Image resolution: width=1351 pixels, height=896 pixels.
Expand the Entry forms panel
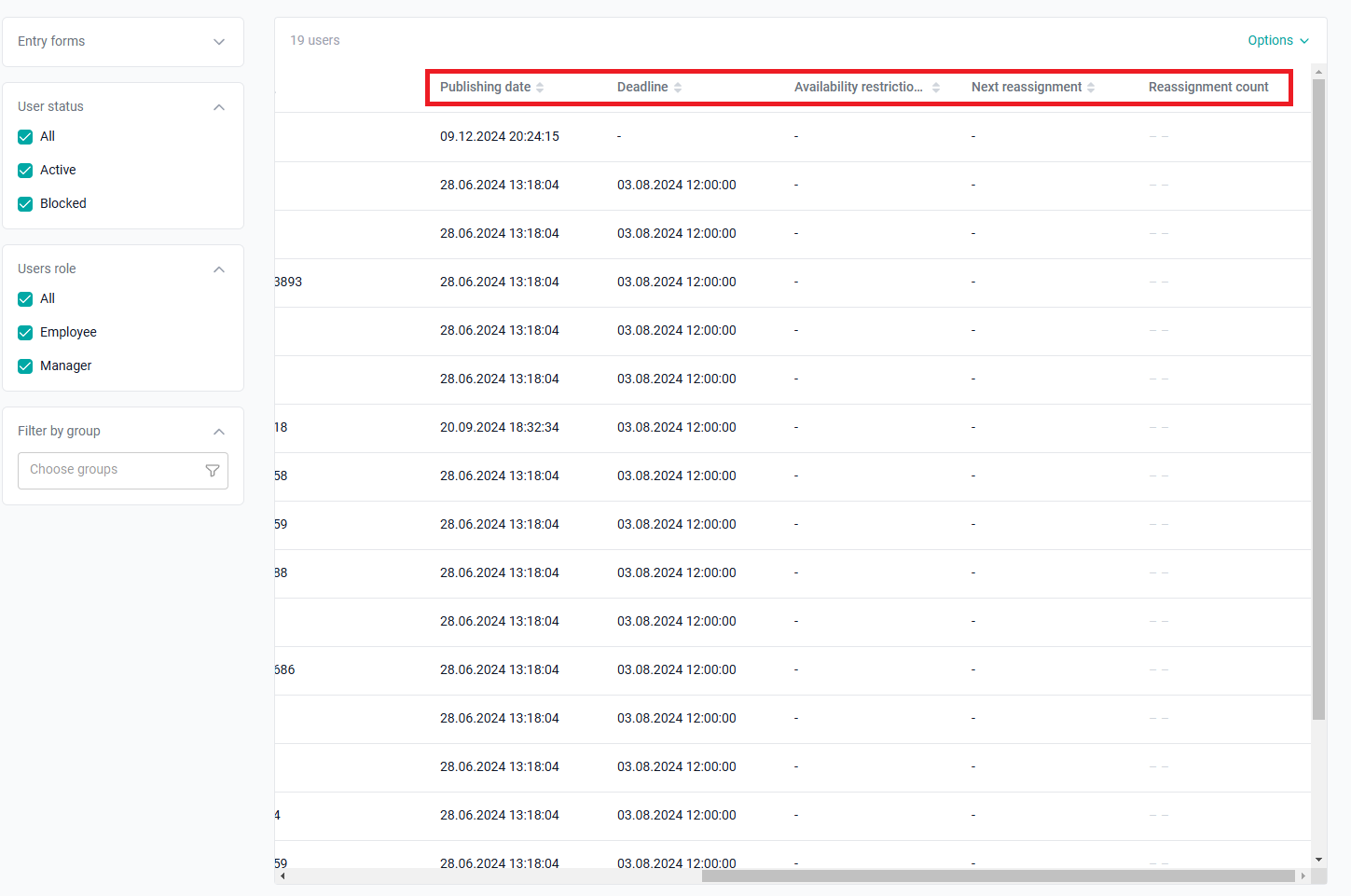coord(219,42)
